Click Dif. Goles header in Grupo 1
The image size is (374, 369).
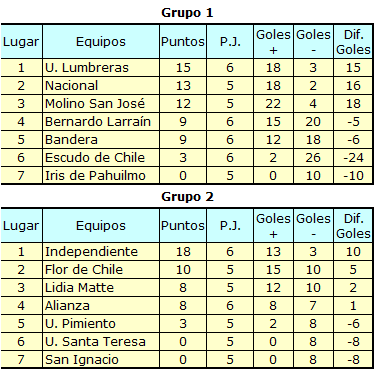point(353,42)
